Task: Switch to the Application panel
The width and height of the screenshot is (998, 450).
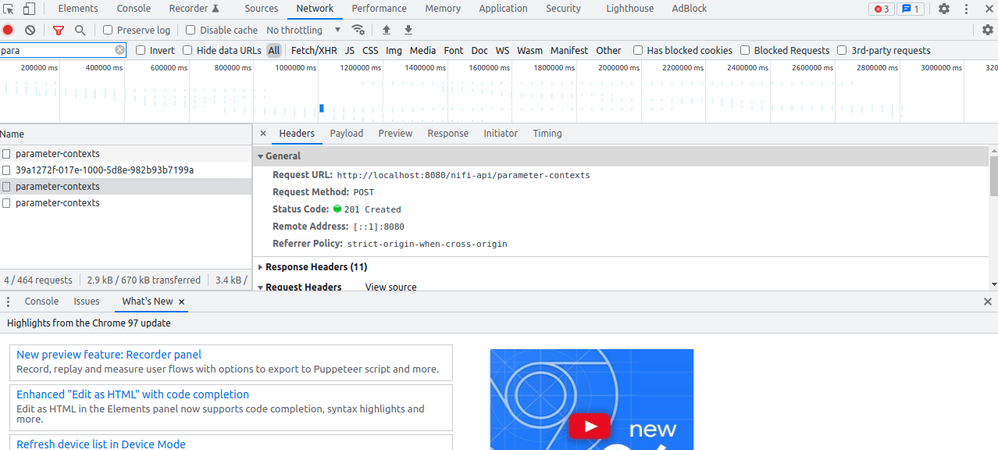Action: (x=503, y=9)
